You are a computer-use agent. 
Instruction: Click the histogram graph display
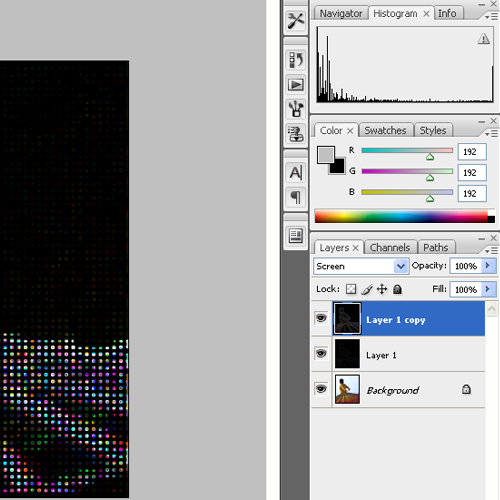(x=405, y=64)
